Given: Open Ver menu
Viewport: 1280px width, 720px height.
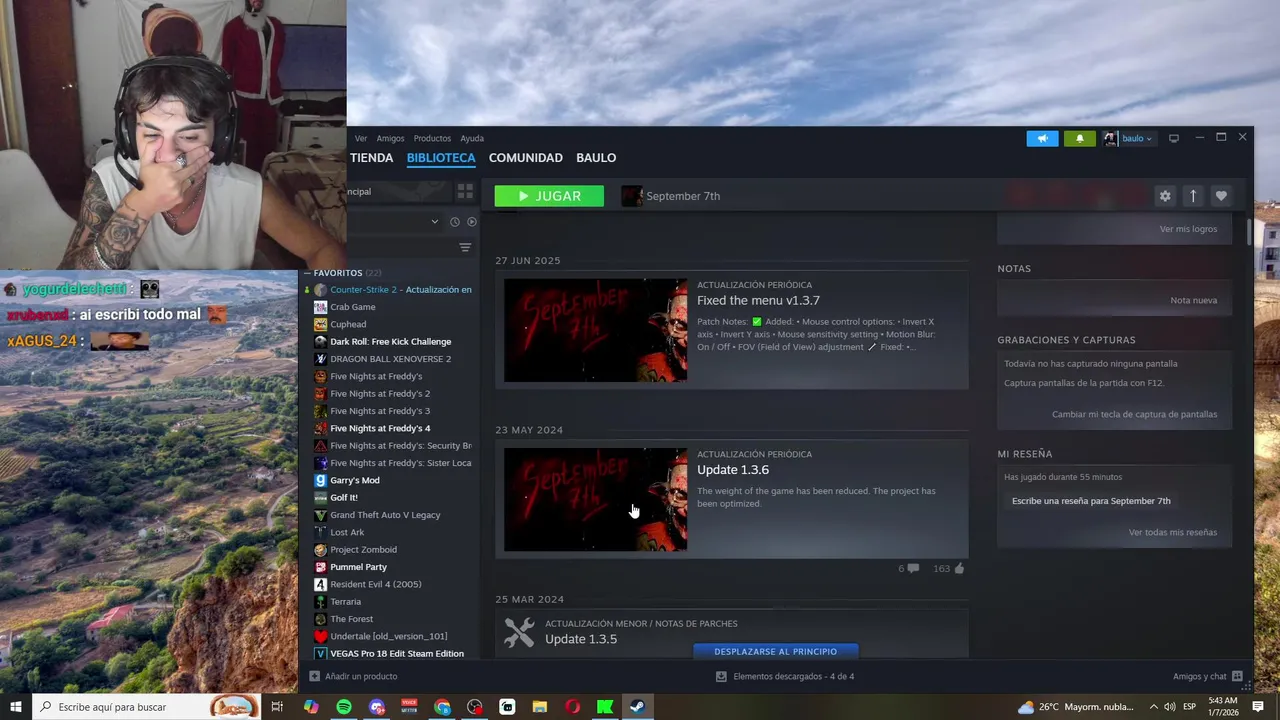Looking at the screenshot, I should point(361,138).
